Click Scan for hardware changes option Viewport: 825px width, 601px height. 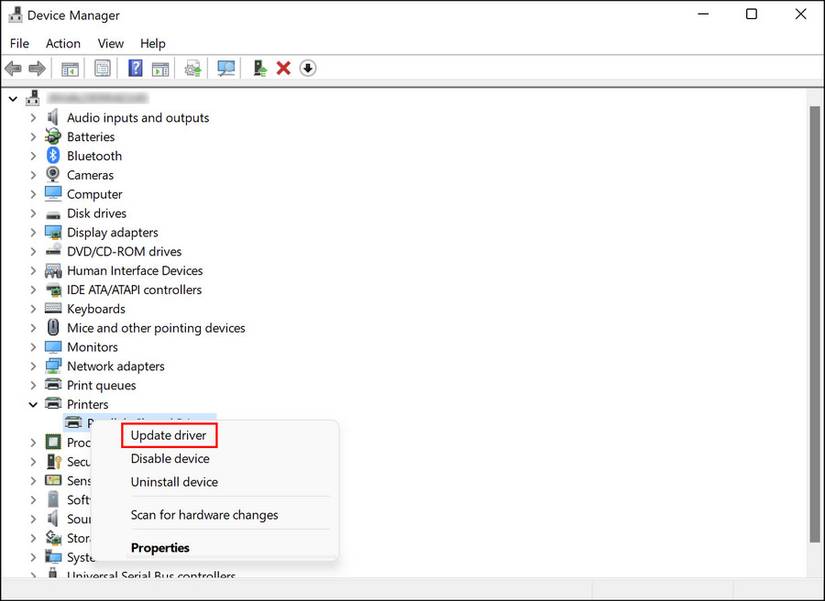[x=204, y=514]
